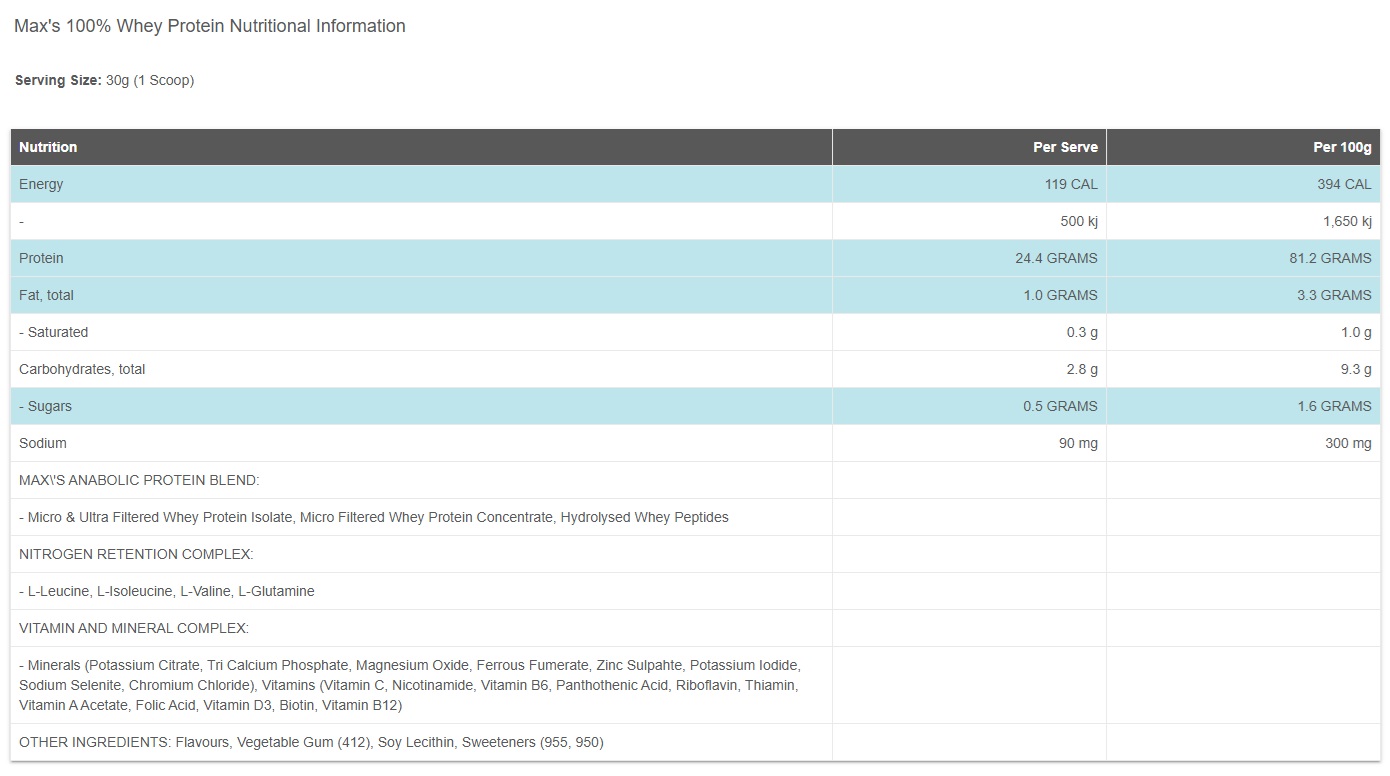1390x776 pixels.
Task: Click the '90 mg' sodium value
Action: pyautogui.click(x=1078, y=443)
